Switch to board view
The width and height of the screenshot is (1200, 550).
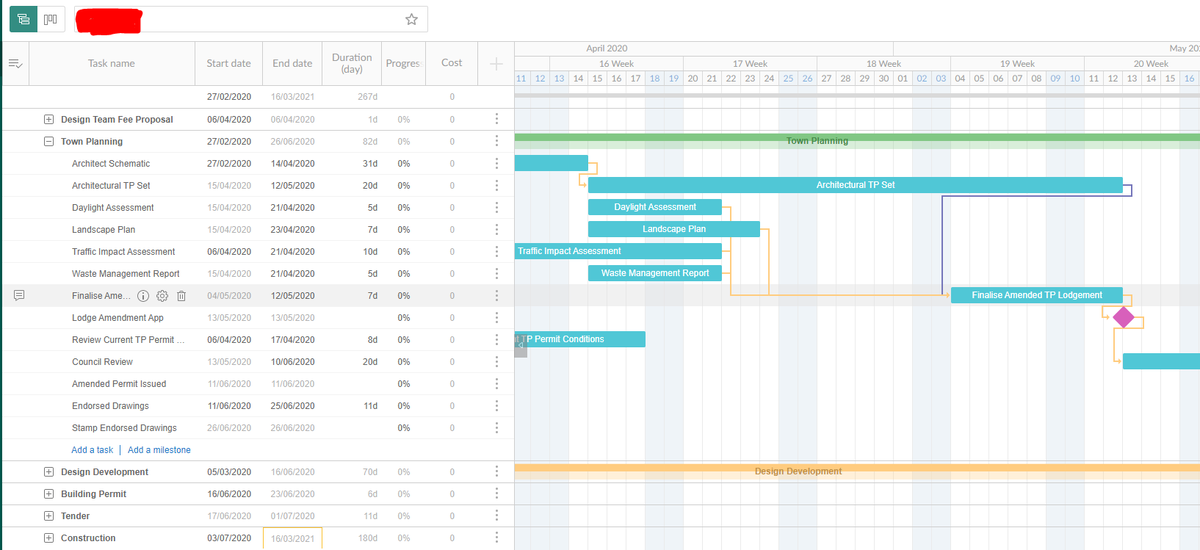click(x=51, y=19)
